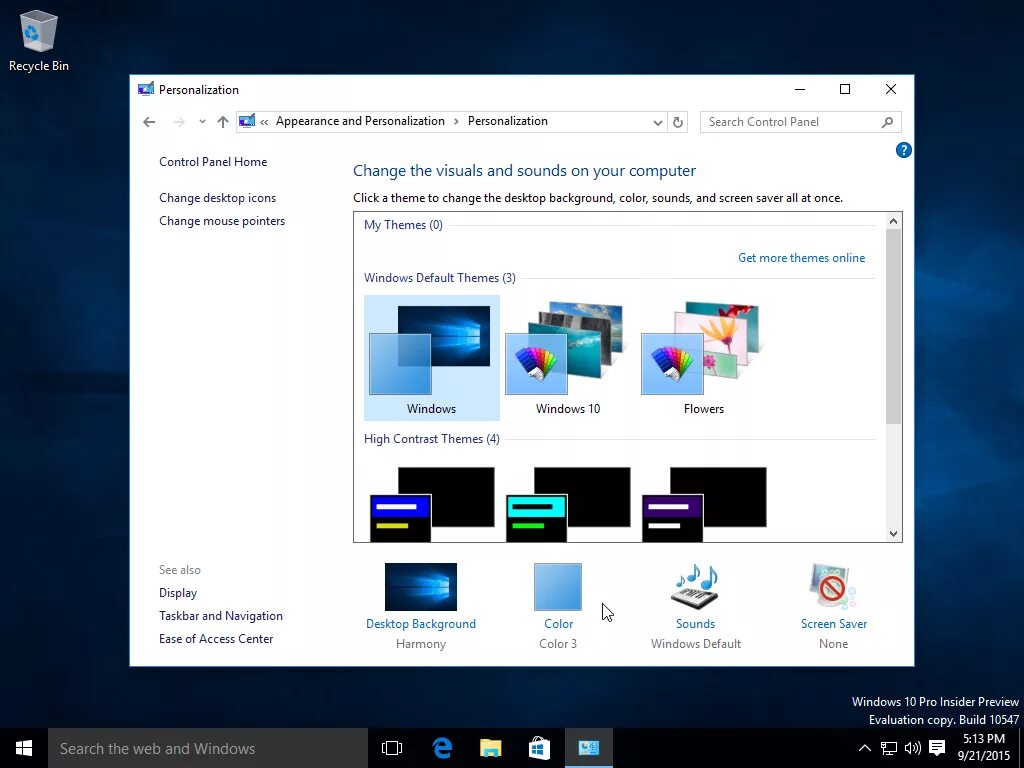Open Task View on the taskbar
The height and width of the screenshot is (768, 1024).
click(392, 748)
